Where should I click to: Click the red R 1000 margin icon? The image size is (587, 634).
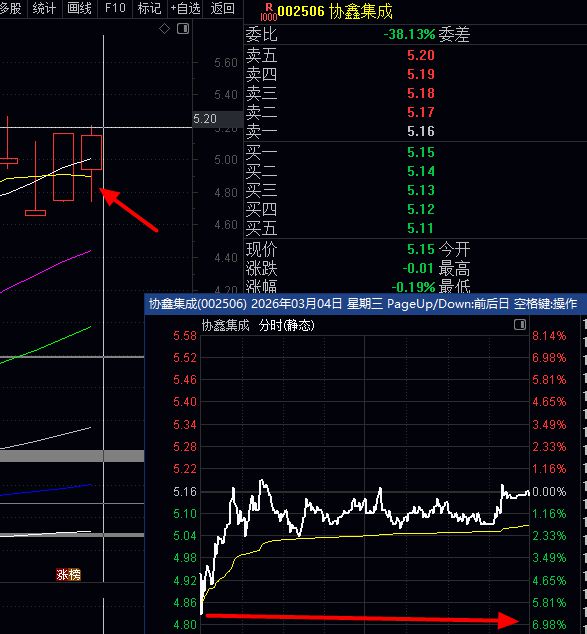(x=268, y=12)
